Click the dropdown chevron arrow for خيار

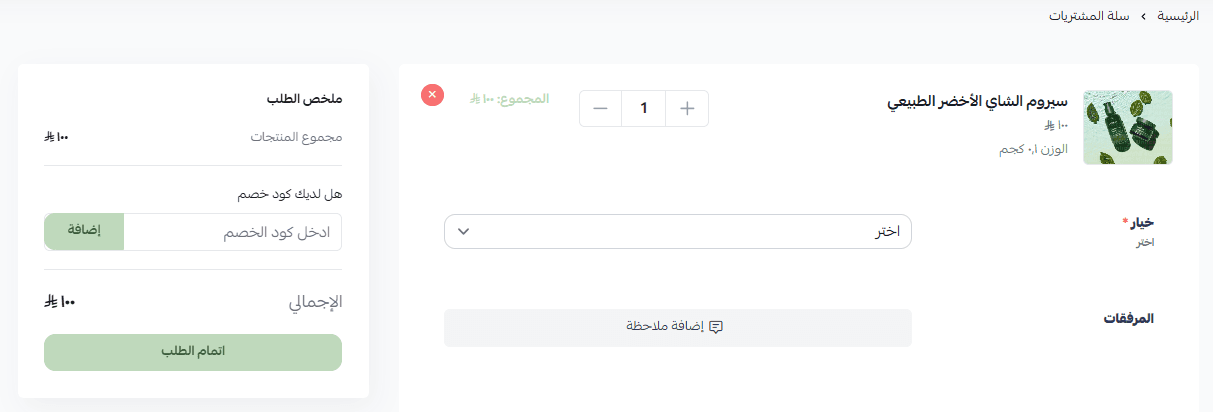click(463, 232)
